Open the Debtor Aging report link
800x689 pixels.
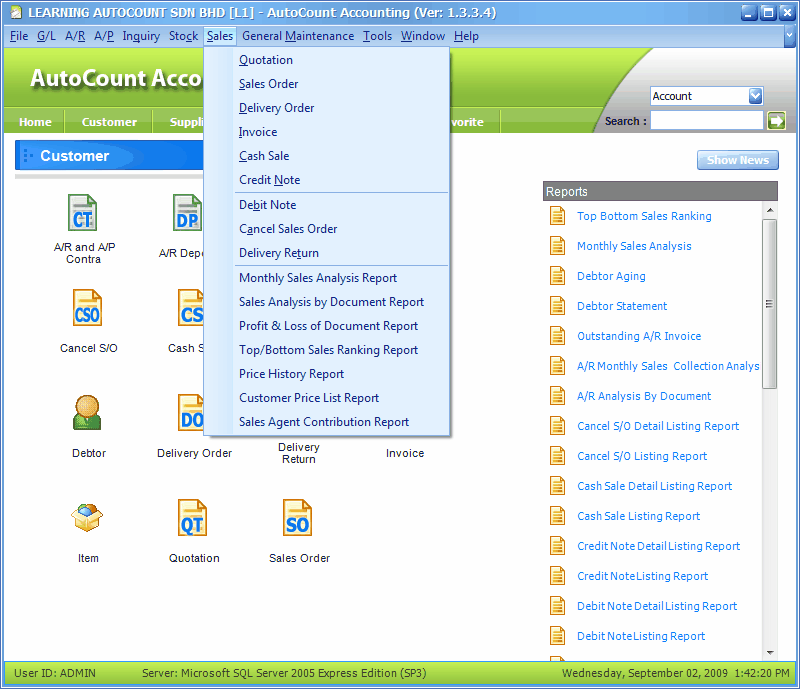click(x=611, y=276)
